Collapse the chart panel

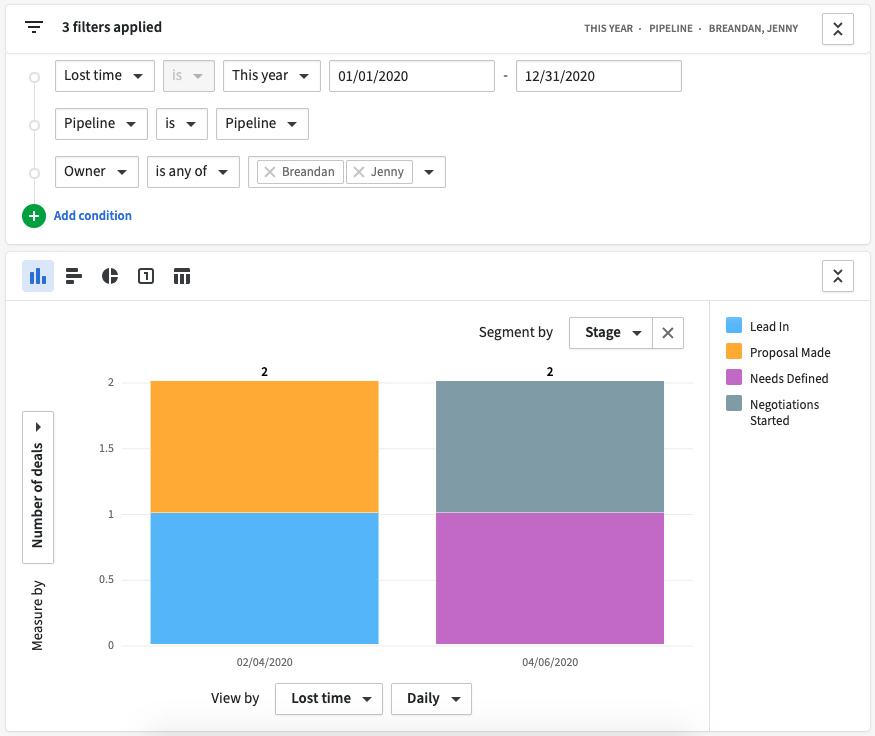click(x=838, y=276)
